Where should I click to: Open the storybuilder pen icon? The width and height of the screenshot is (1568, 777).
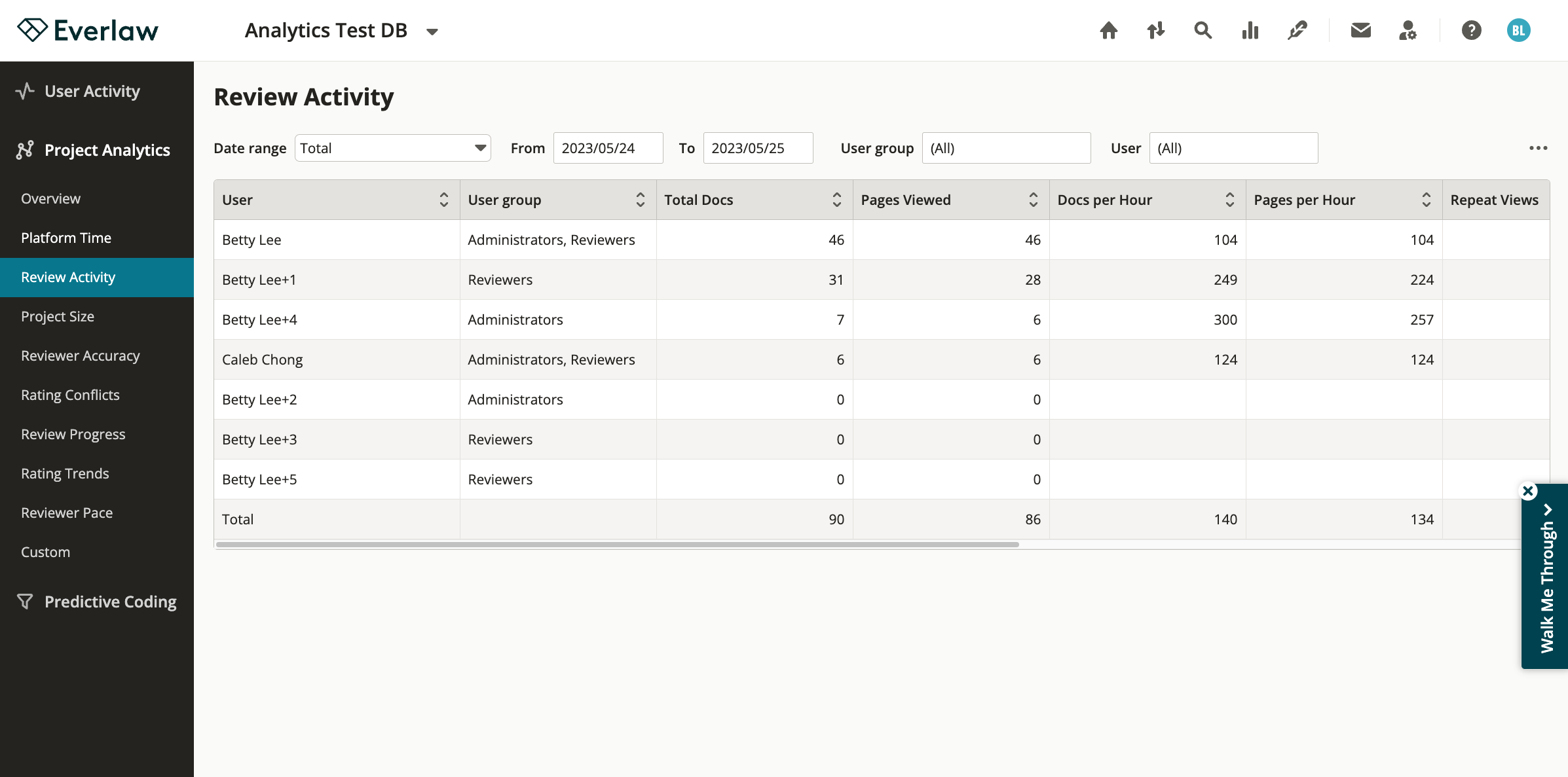[x=1297, y=31]
